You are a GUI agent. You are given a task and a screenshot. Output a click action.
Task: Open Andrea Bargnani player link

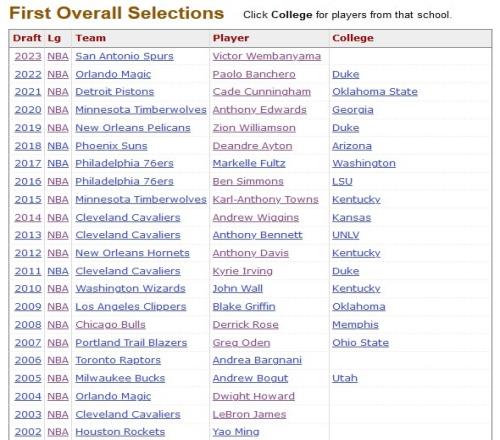257,360
